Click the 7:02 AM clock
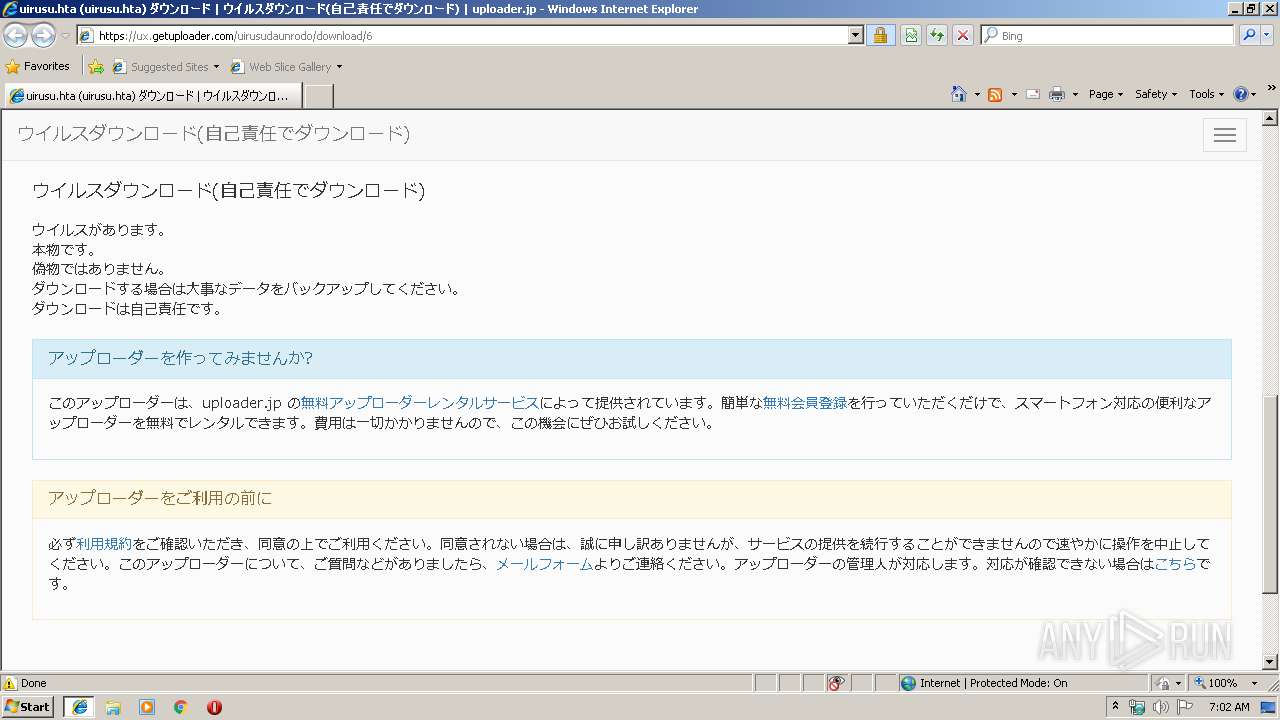 [1229, 707]
